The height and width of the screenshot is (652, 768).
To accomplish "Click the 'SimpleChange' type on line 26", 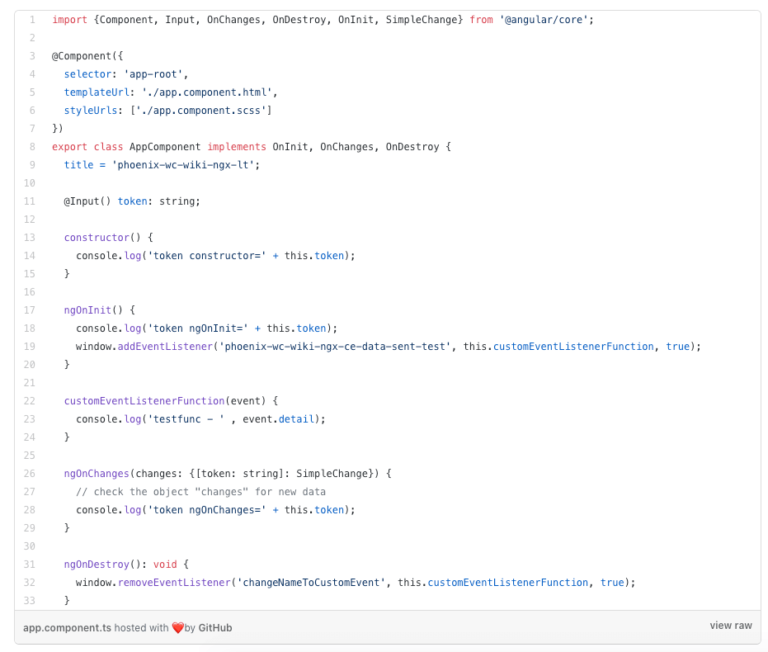I will click(x=332, y=473).
